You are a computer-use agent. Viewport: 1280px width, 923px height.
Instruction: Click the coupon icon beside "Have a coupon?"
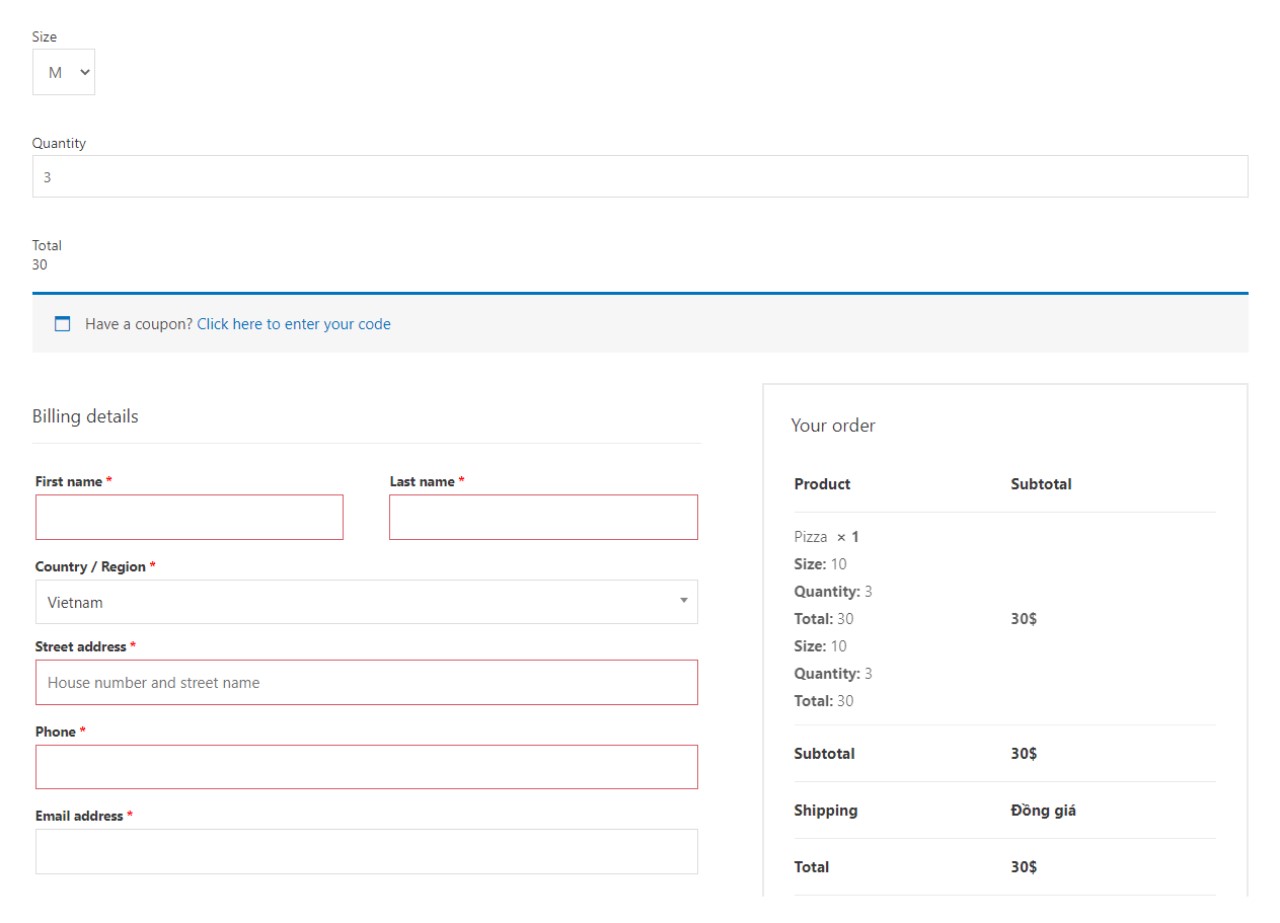[x=62, y=323]
